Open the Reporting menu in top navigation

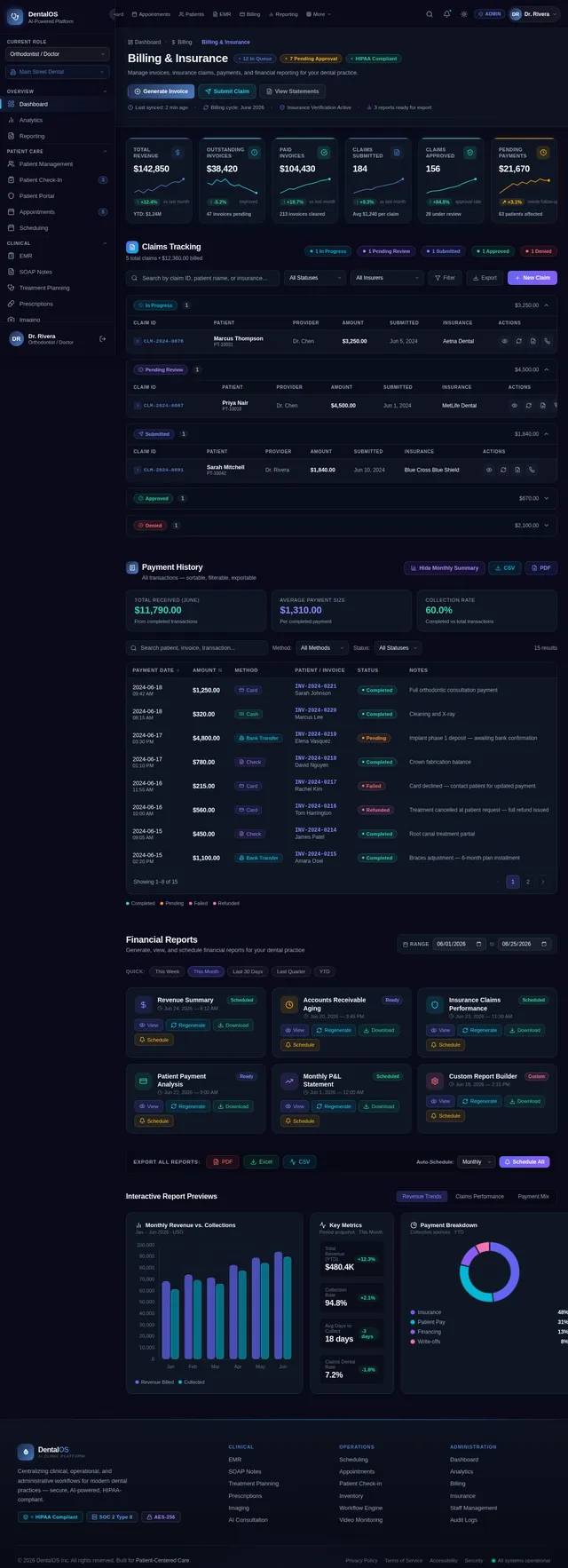(284, 14)
